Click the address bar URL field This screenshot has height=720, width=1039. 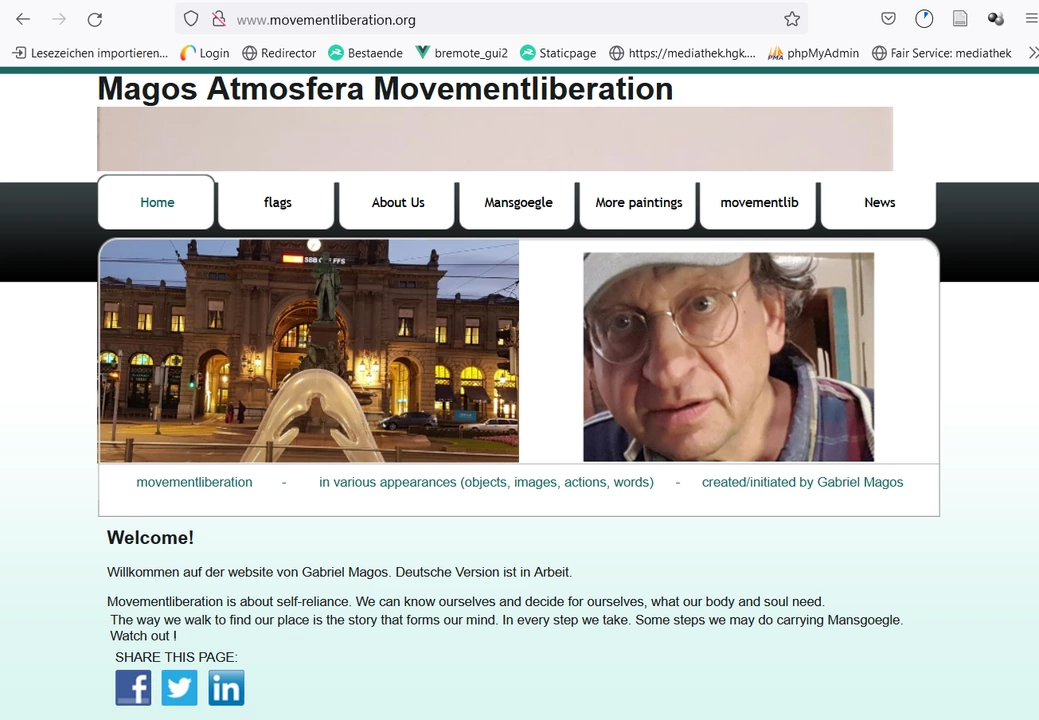pyautogui.click(x=500, y=19)
